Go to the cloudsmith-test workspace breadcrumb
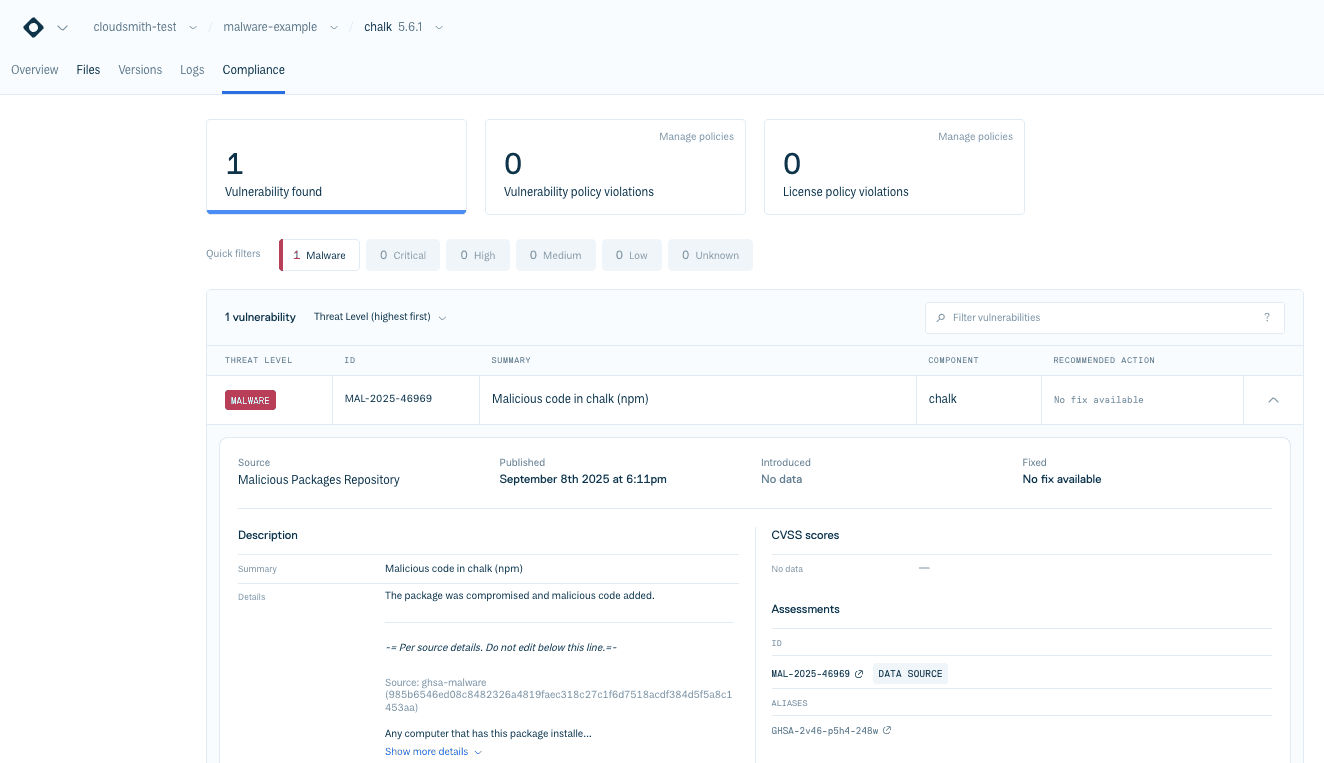Viewport: 1324px width, 763px height. click(135, 27)
